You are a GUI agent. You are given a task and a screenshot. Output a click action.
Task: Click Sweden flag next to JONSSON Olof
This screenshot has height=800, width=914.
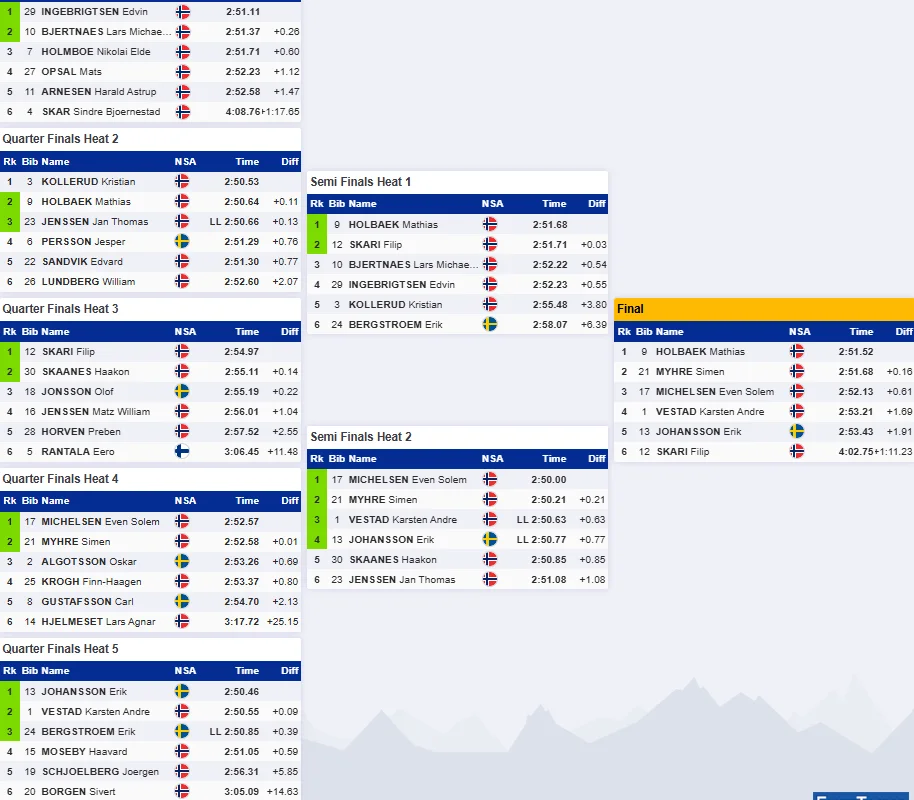tap(182, 391)
